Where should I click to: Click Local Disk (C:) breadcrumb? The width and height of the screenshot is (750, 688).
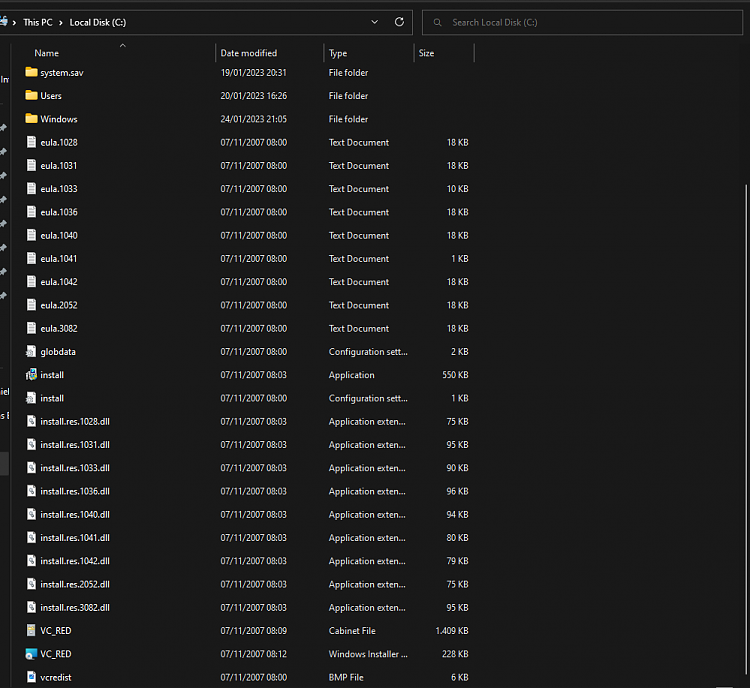(98, 22)
